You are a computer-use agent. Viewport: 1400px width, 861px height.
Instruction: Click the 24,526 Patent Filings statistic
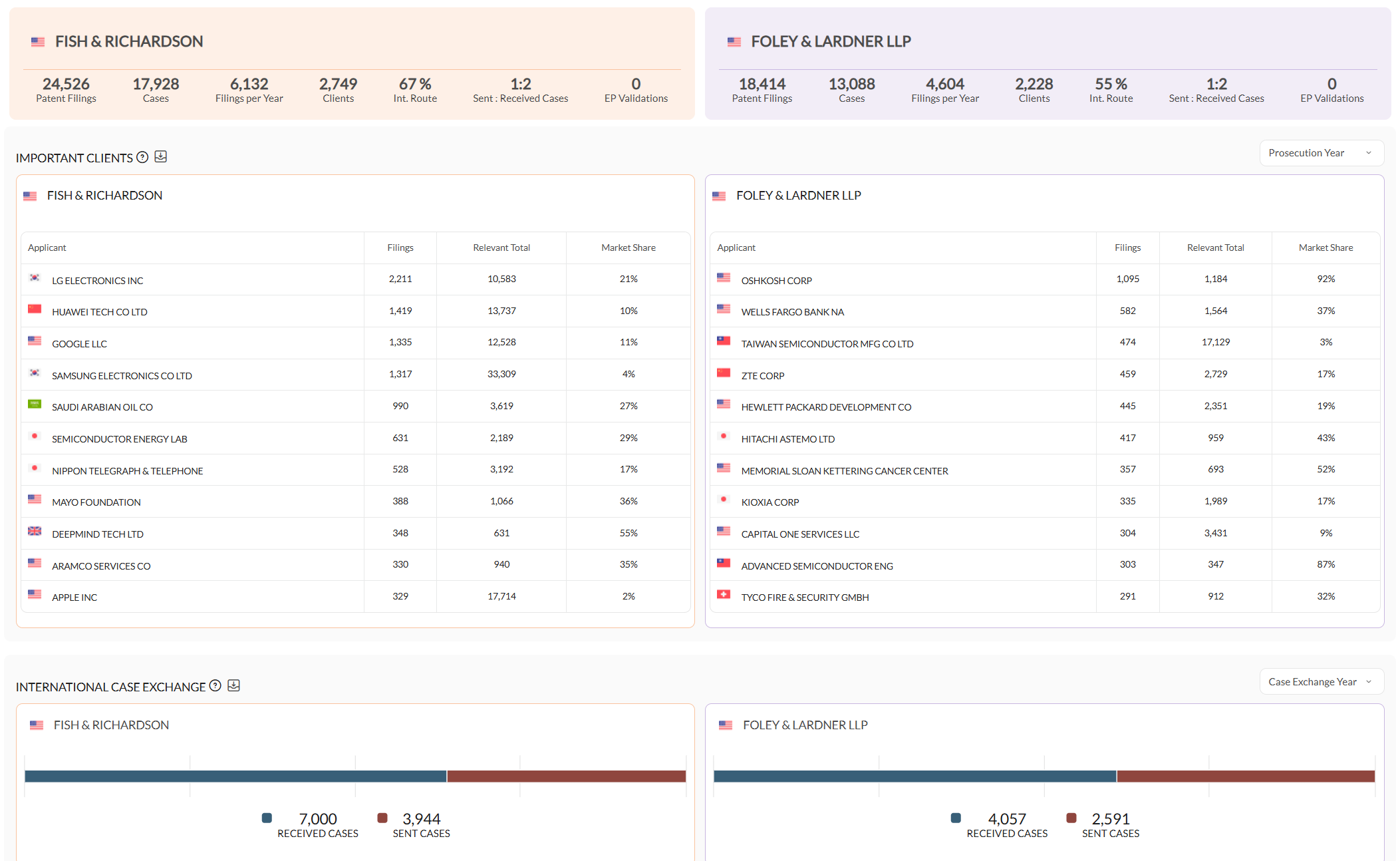coord(66,90)
